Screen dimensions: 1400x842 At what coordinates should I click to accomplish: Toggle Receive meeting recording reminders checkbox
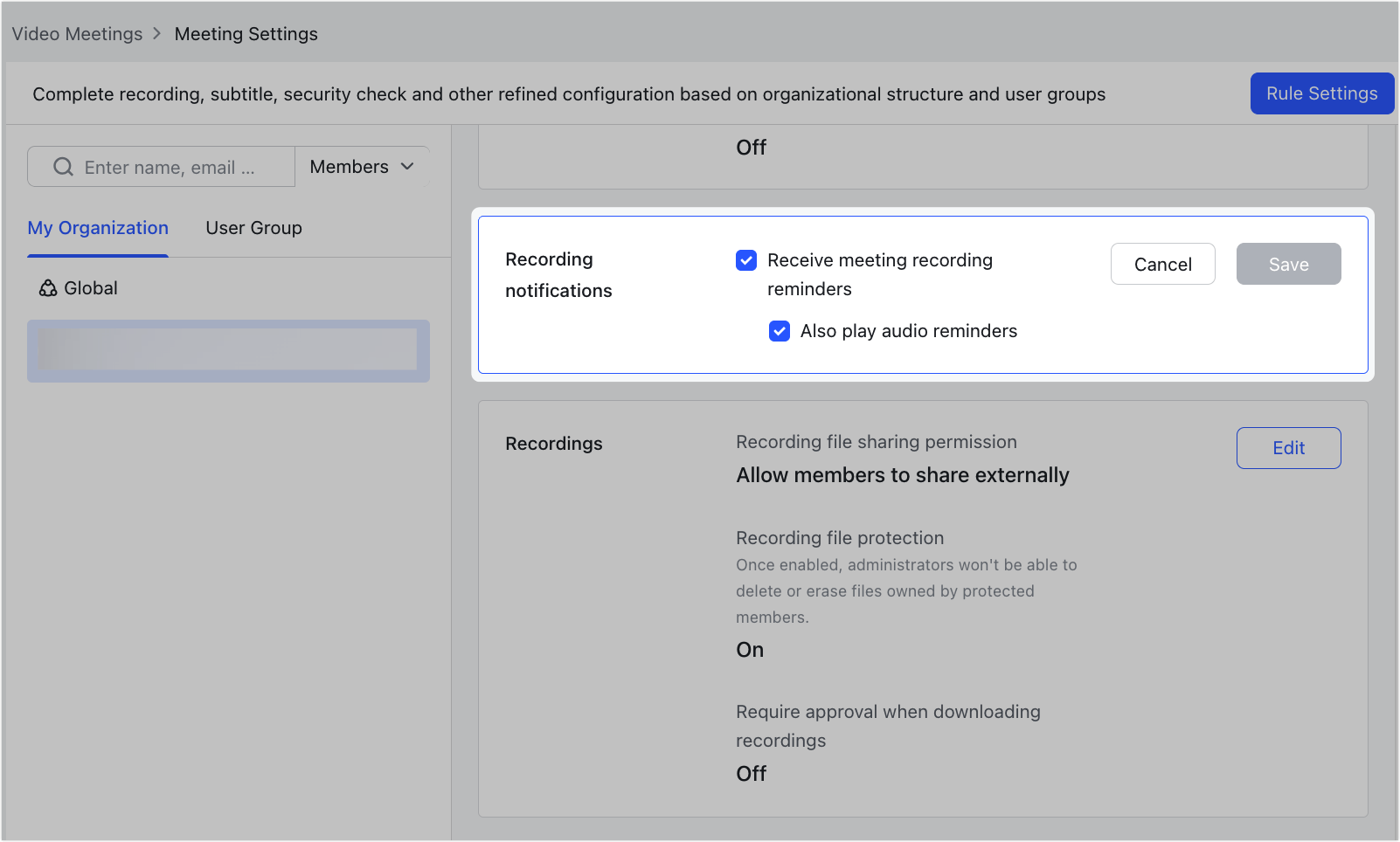746,260
